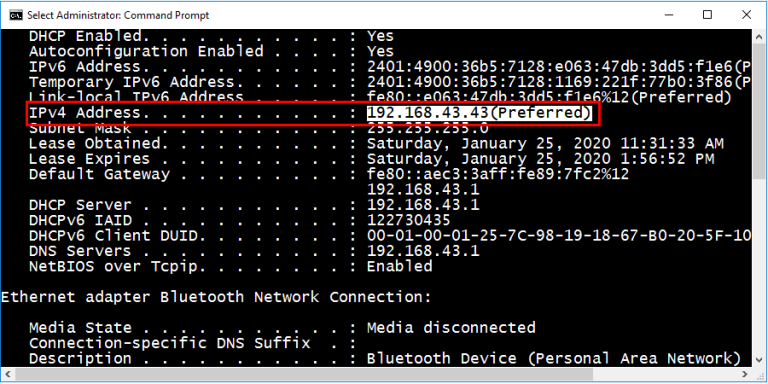The height and width of the screenshot is (384, 768).
Task: Minimize the Command Prompt window
Action: pos(668,15)
